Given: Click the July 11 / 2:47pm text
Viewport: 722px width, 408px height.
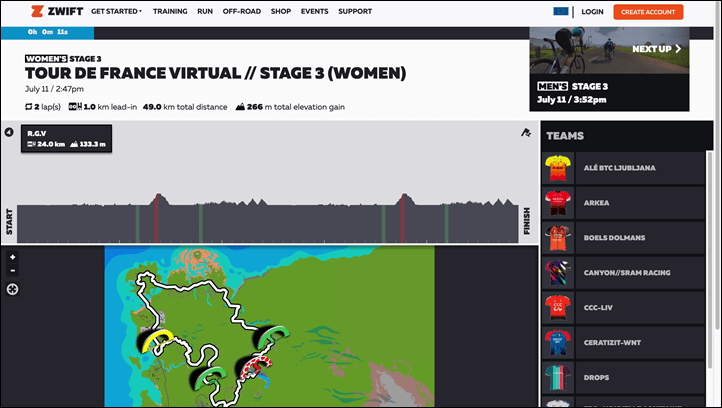Looking at the screenshot, I should click(54, 89).
